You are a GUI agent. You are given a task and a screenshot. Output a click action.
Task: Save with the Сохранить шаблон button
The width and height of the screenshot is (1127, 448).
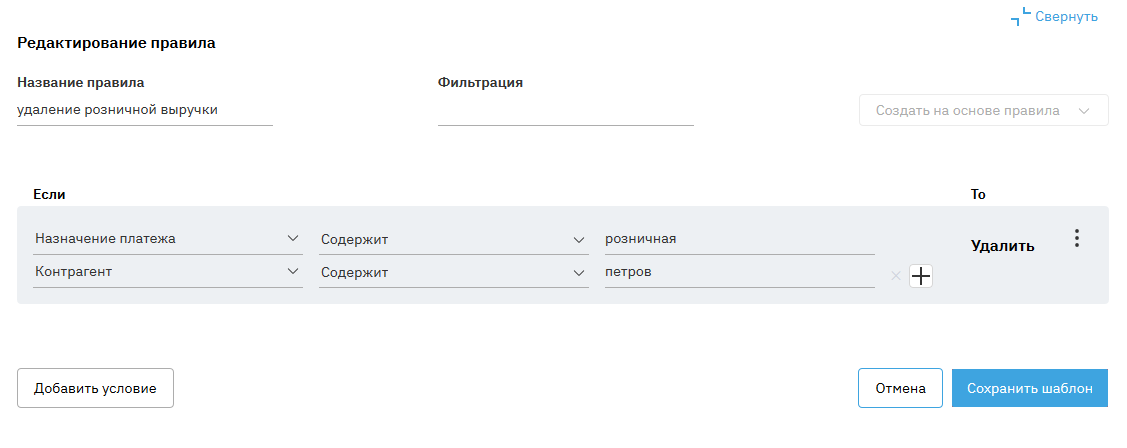pos(1030,388)
